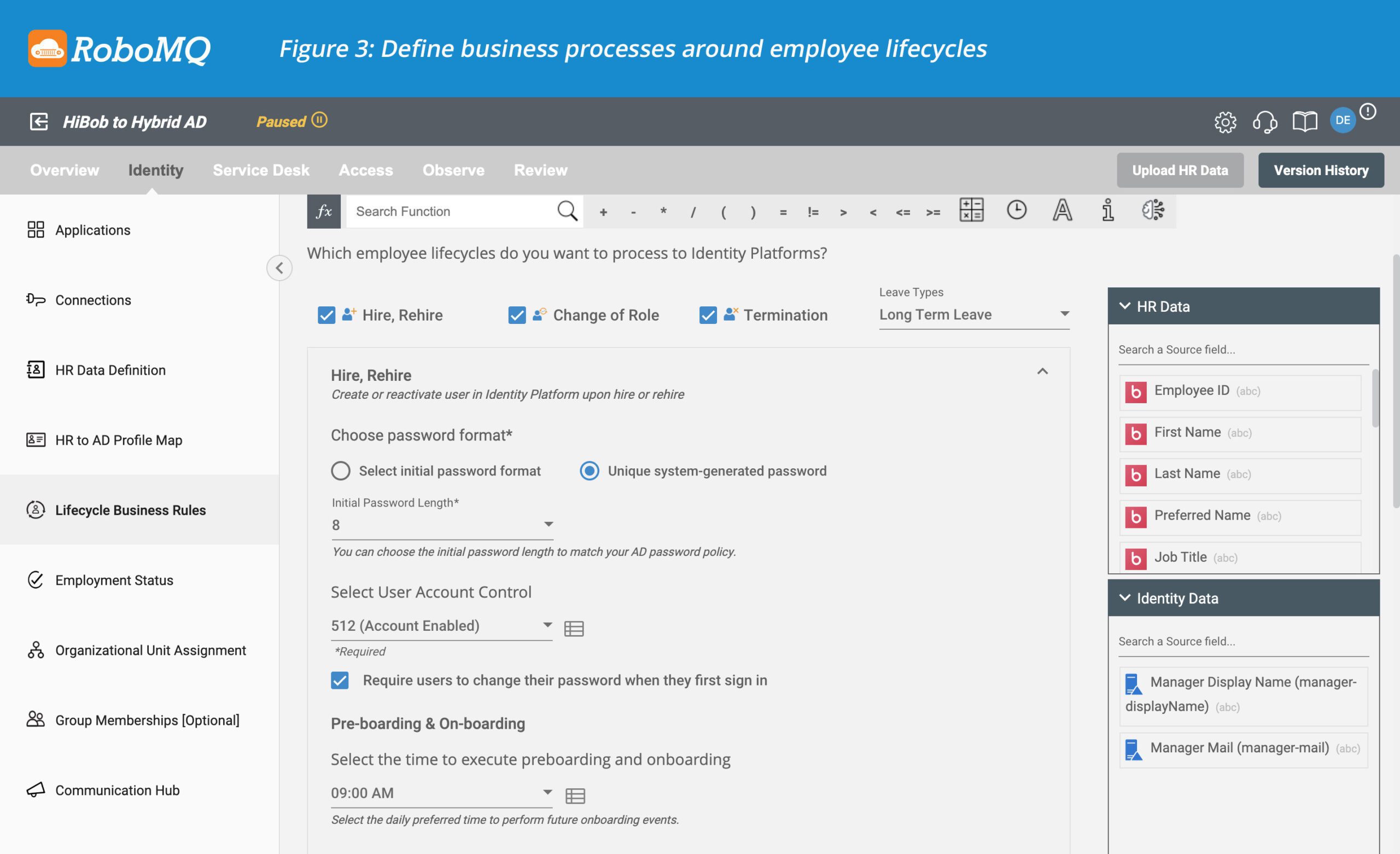The height and width of the screenshot is (854, 1400).
Task: Collapse the Hire, Rehire section chevron
Action: click(1042, 372)
